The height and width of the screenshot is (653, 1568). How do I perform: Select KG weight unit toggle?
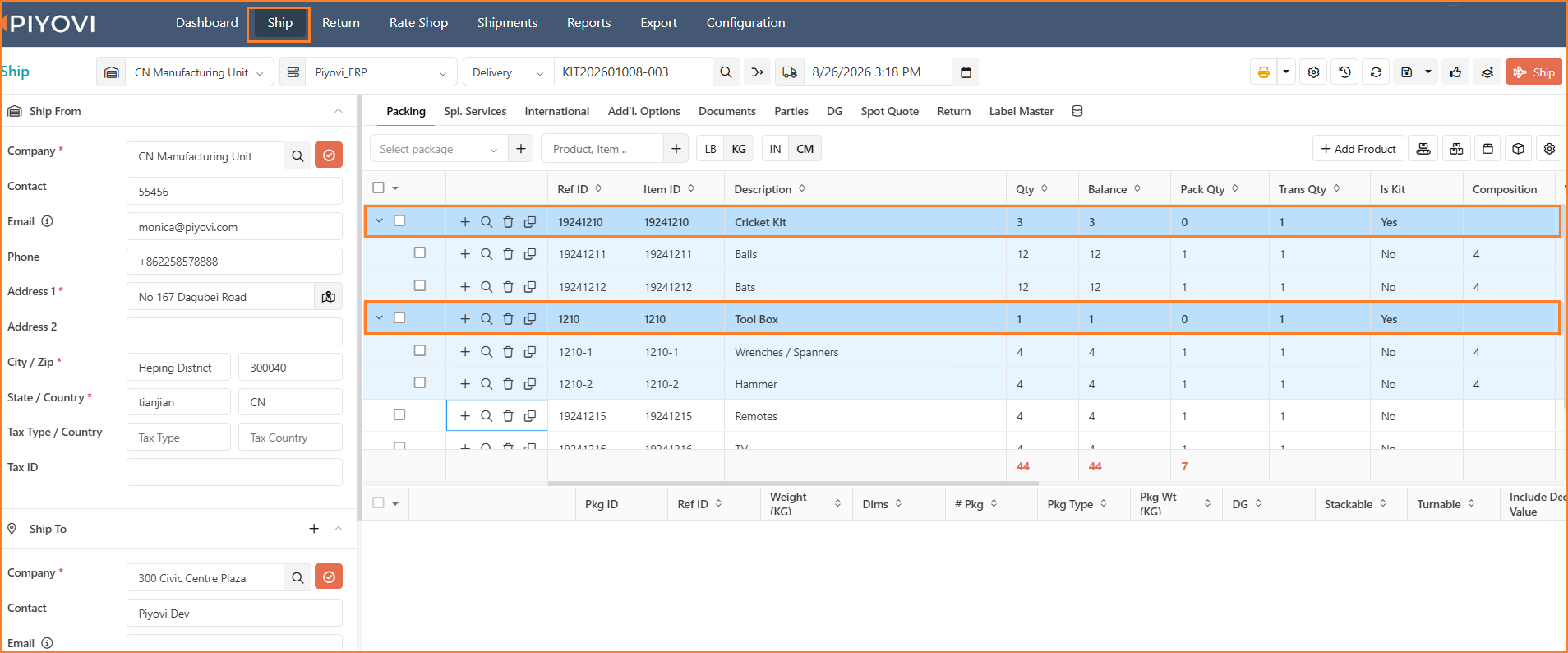click(x=739, y=149)
